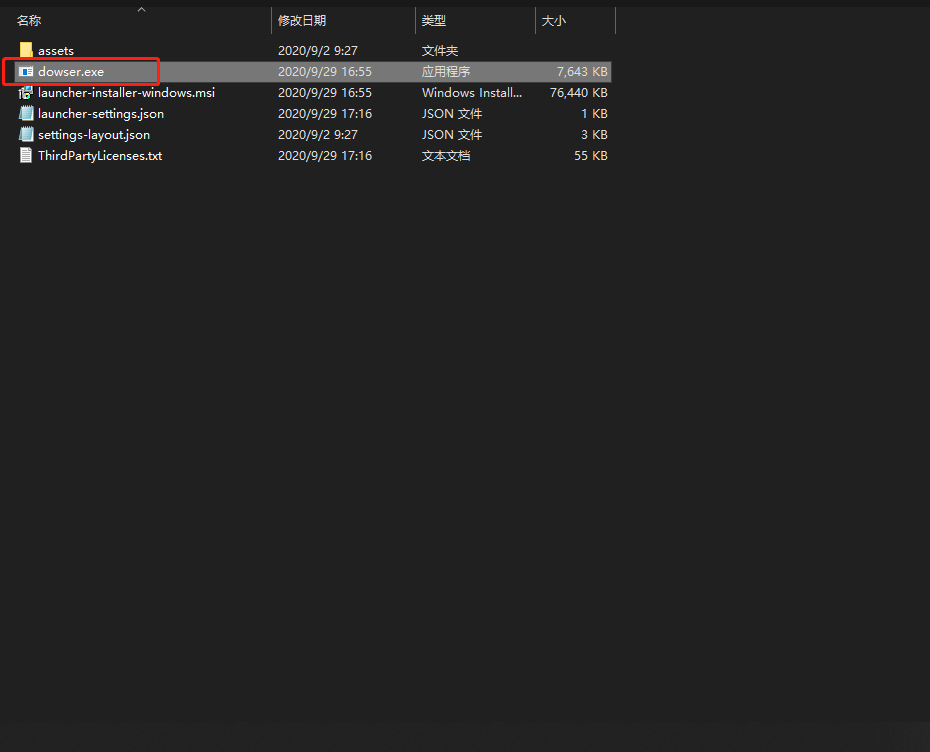Click the ThirdPartyLicenses.txt date 2020/9/29 17:16
The width and height of the screenshot is (930, 752).
[x=325, y=155]
